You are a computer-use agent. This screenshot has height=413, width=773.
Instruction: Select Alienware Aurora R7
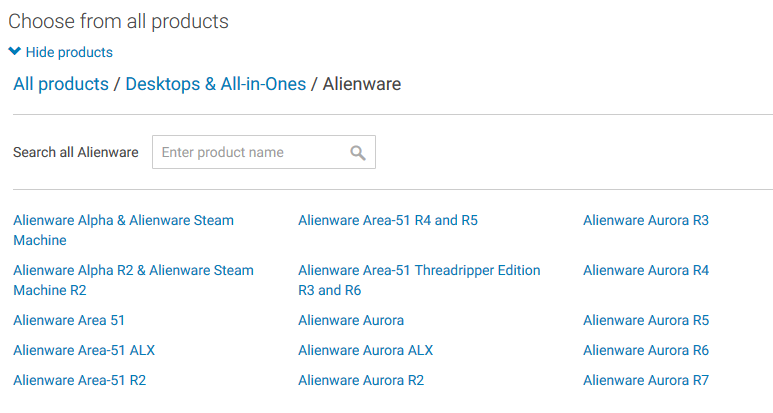tap(646, 380)
